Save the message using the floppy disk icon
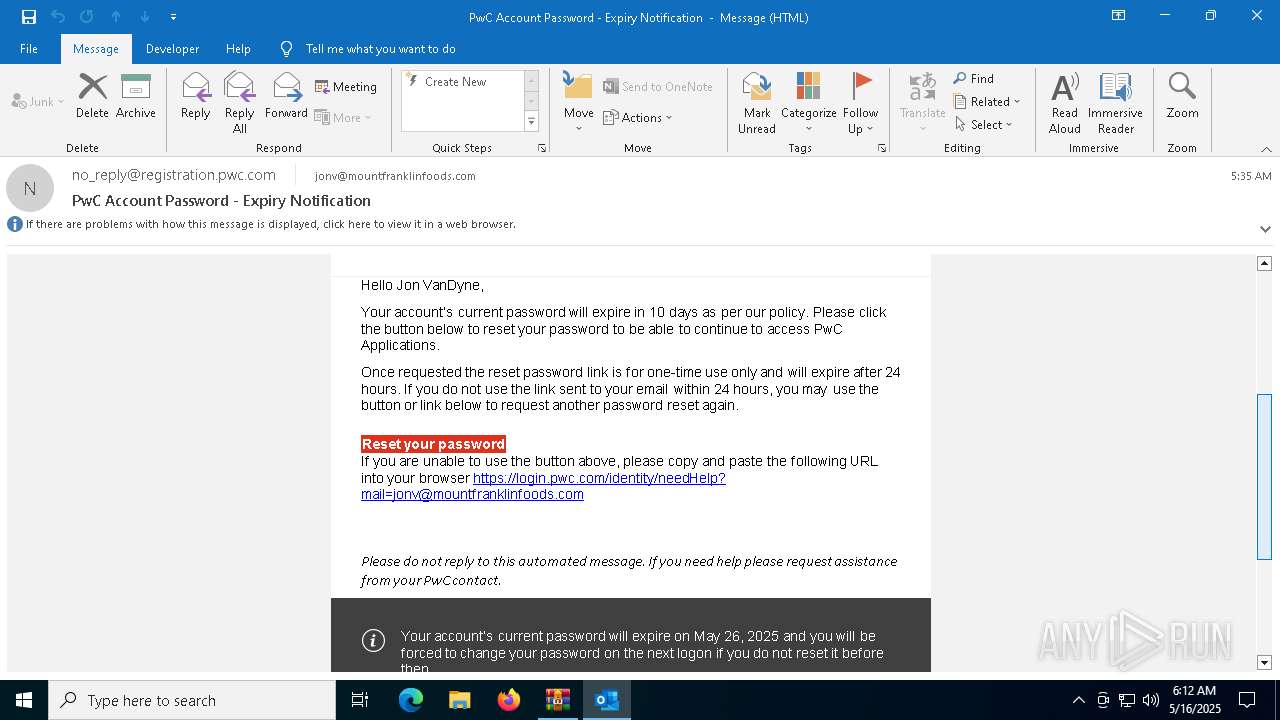The width and height of the screenshot is (1280, 720). [x=29, y=17]
